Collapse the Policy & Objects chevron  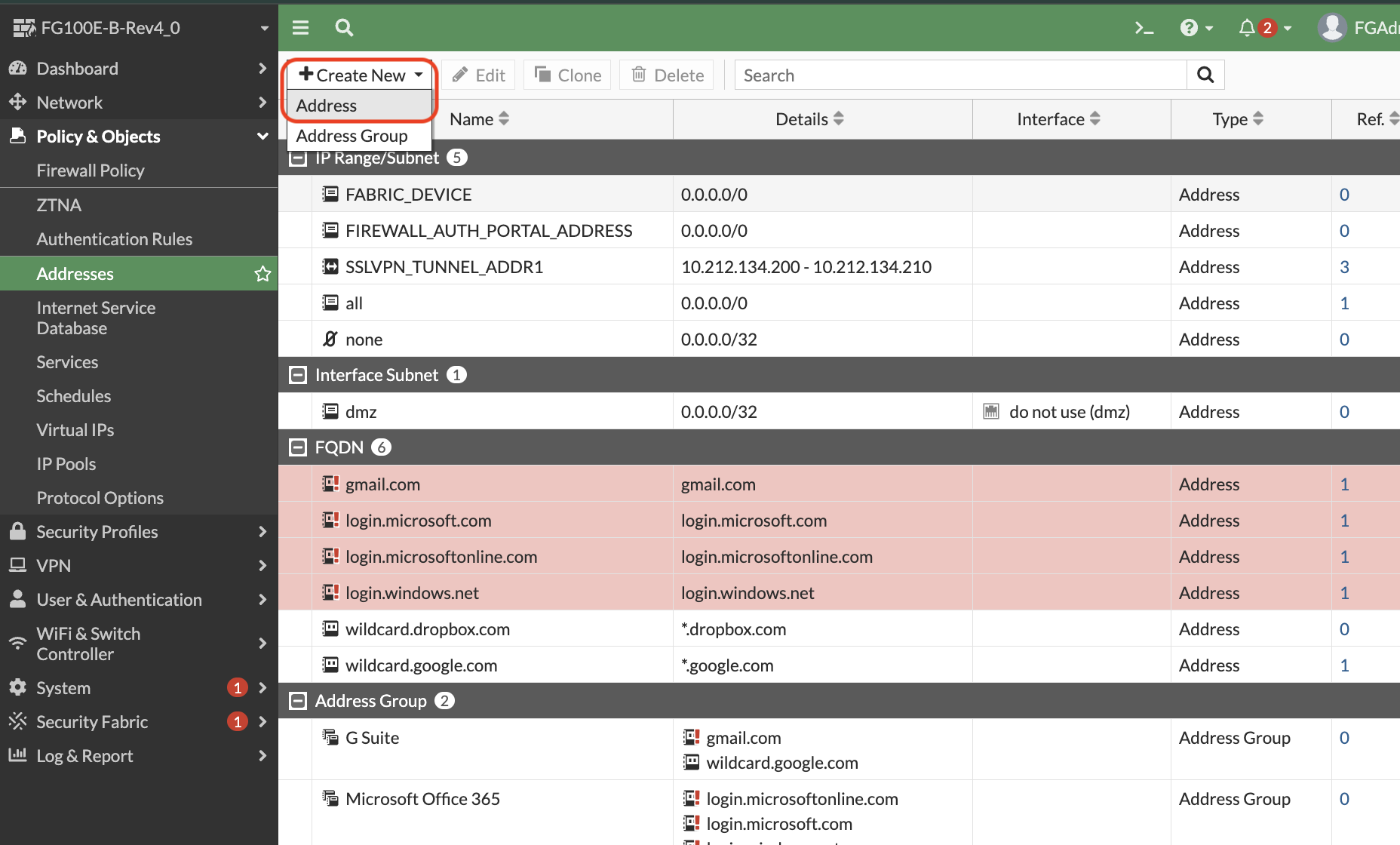tap(262, 136)
